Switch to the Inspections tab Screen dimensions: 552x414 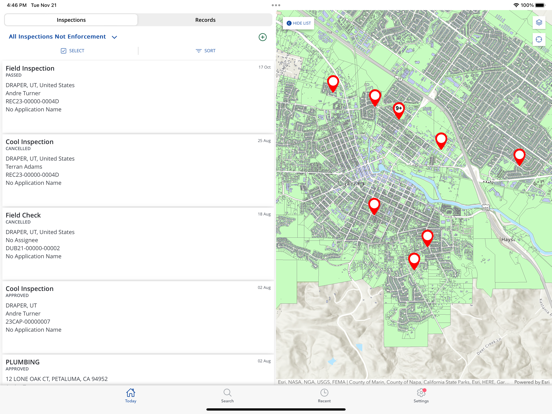coord(71,20)
